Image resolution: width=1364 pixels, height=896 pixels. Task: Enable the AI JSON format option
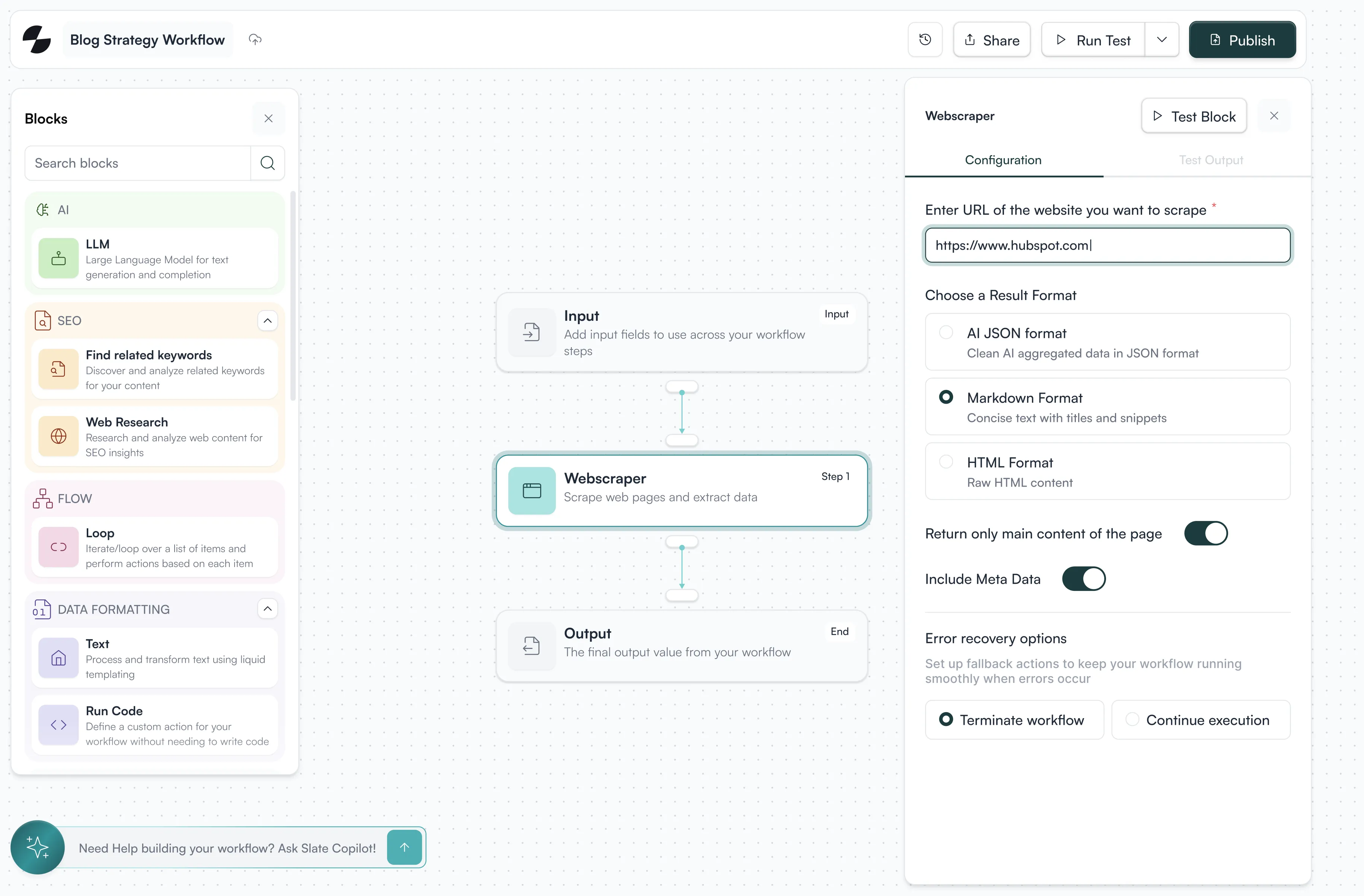point(946,332)
